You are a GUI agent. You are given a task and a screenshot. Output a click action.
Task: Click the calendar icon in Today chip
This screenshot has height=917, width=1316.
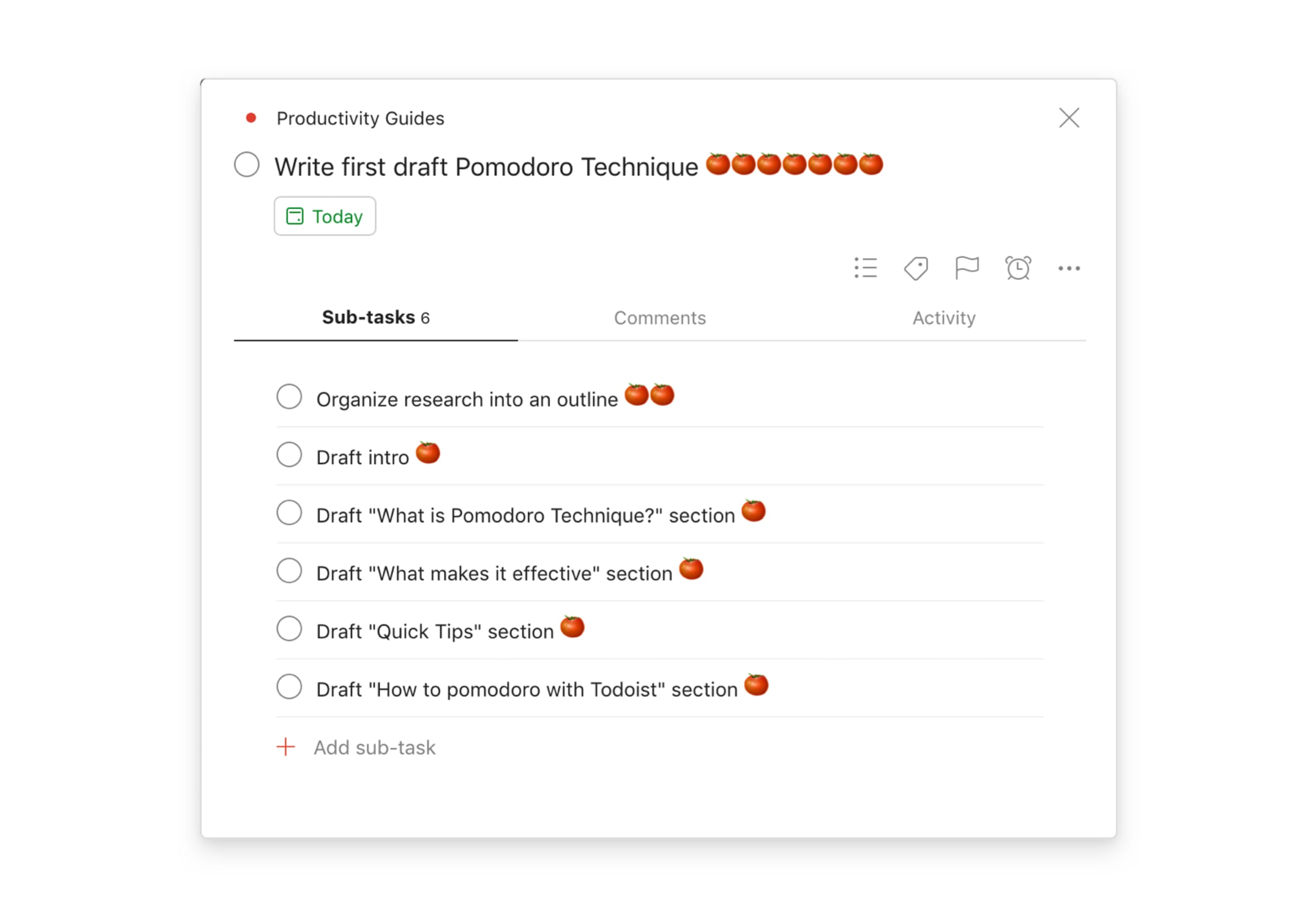coord(294,216)
